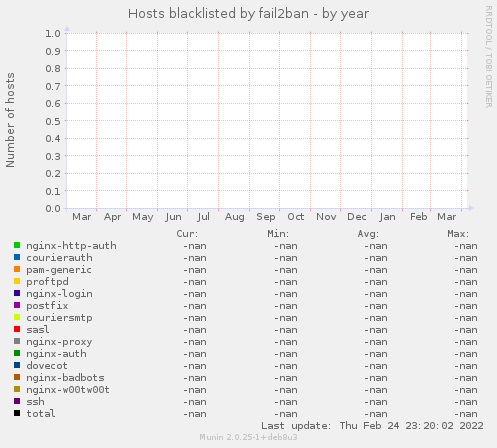This screenshot has width=497, height=448.
Task: Click the Max: column header
Action: 458,234
